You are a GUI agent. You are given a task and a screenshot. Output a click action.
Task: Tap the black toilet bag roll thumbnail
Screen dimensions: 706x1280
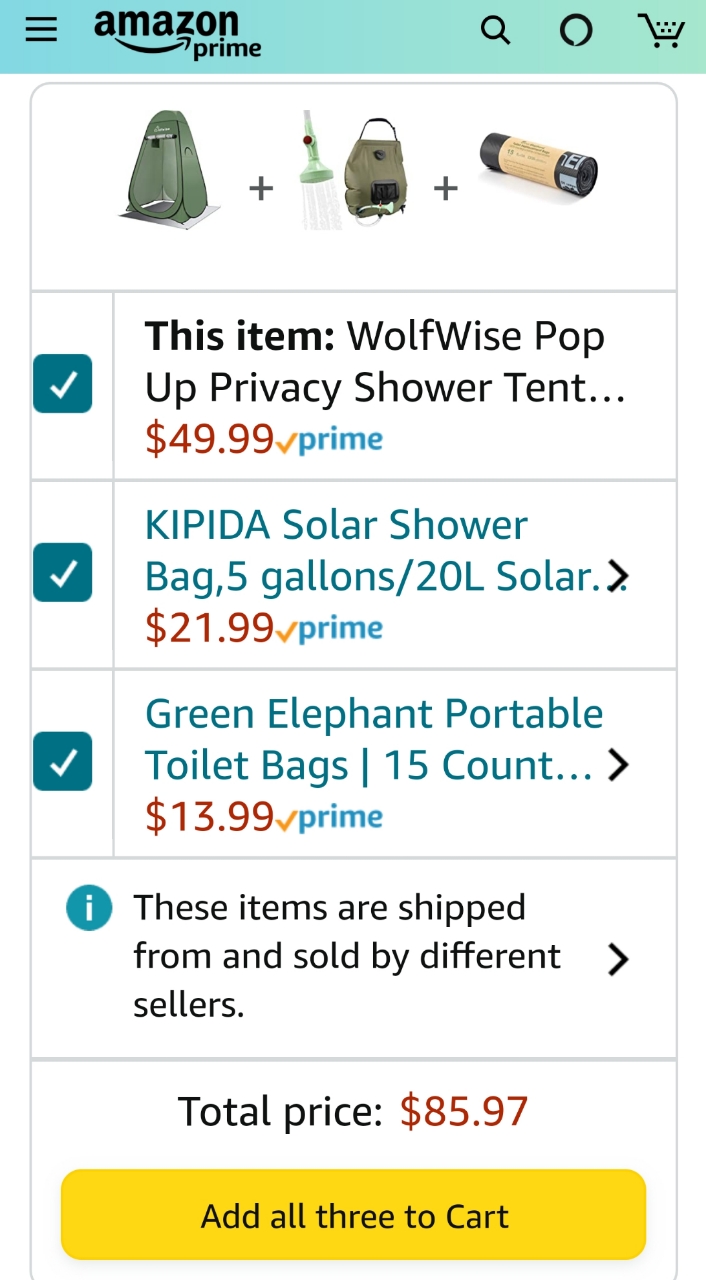[x=538, y=163]
